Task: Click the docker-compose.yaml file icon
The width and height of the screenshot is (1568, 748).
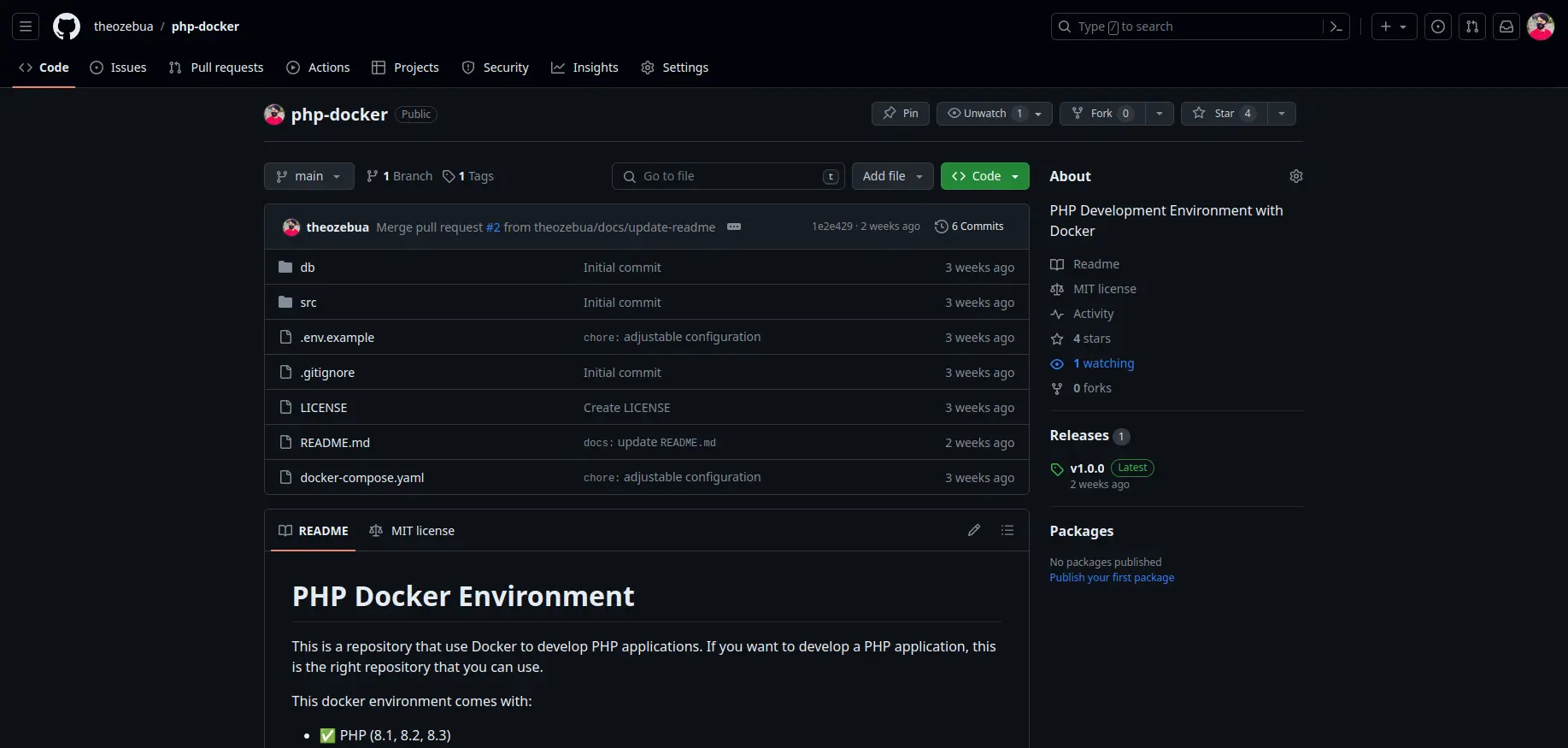Action: pyautogui.click(x=285, y=478)
